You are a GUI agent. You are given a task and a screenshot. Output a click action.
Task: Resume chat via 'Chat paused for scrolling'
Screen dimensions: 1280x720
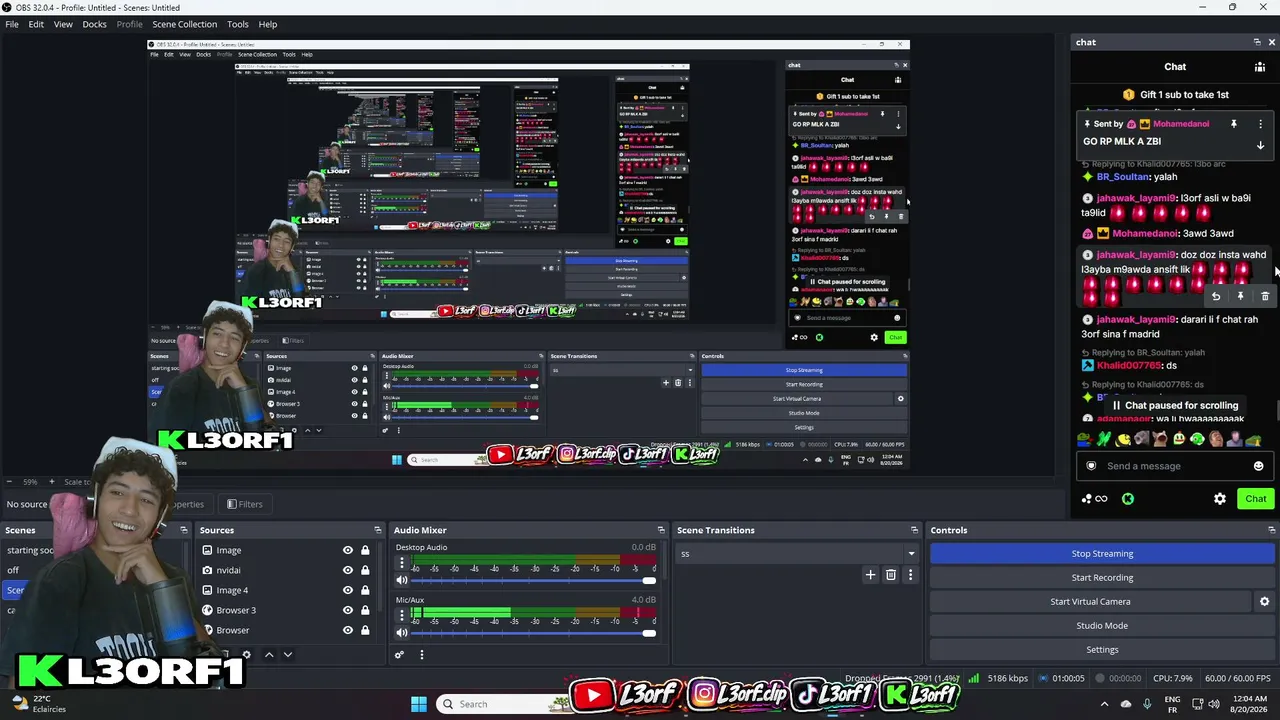[x=1175, y=405]
